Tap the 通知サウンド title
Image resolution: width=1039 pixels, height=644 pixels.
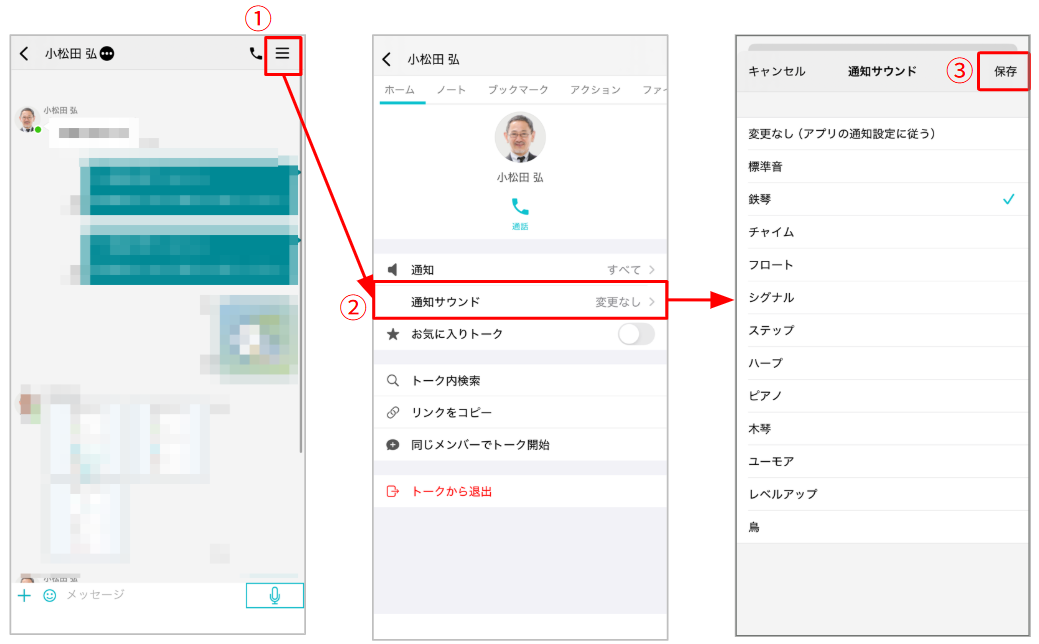[882, 71]
